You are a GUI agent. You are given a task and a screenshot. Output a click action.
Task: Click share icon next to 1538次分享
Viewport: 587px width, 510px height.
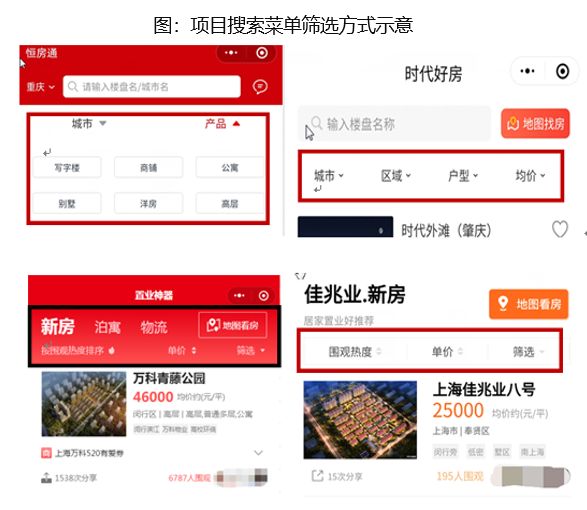[46, 478]
